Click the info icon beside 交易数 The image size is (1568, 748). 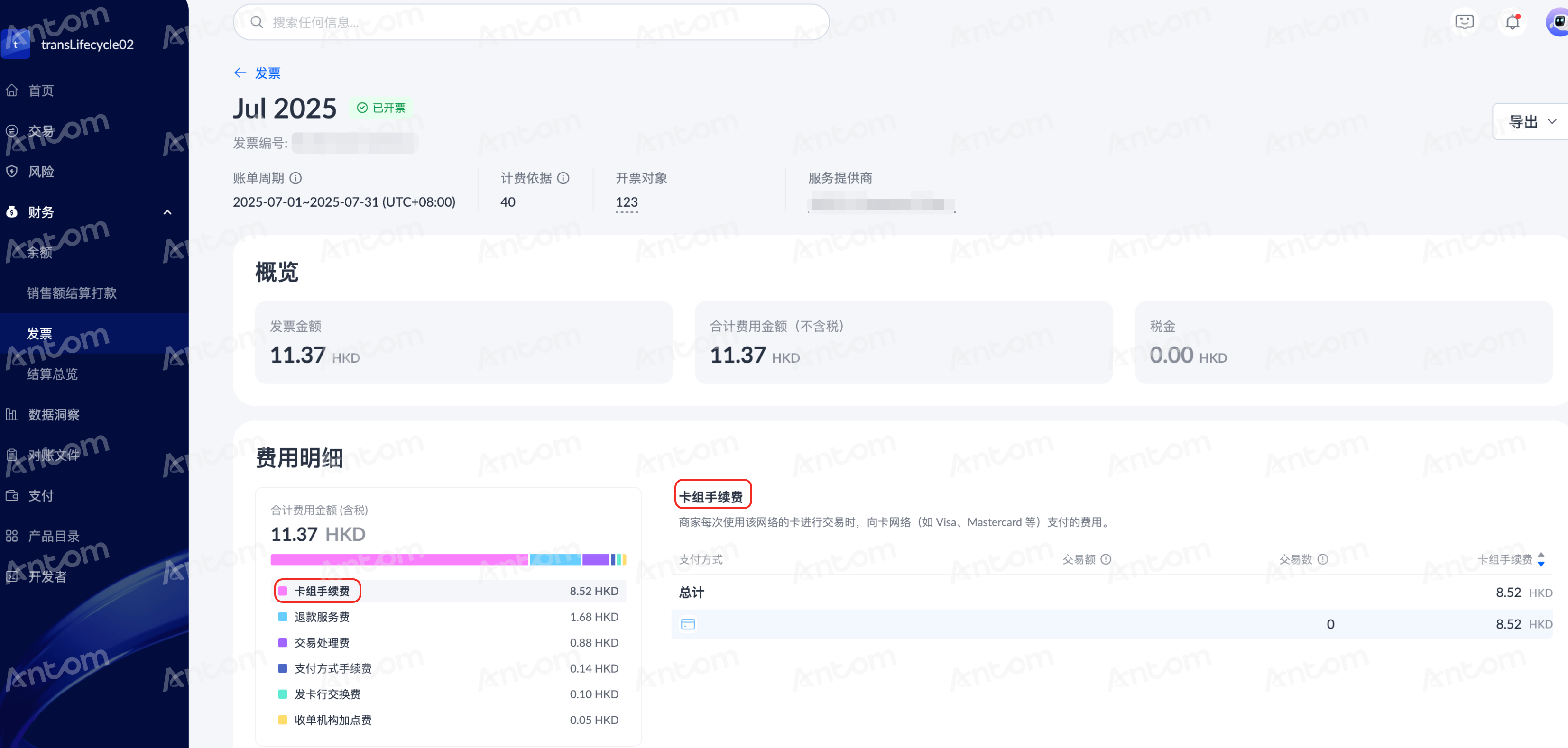[x=1323, y=559]
